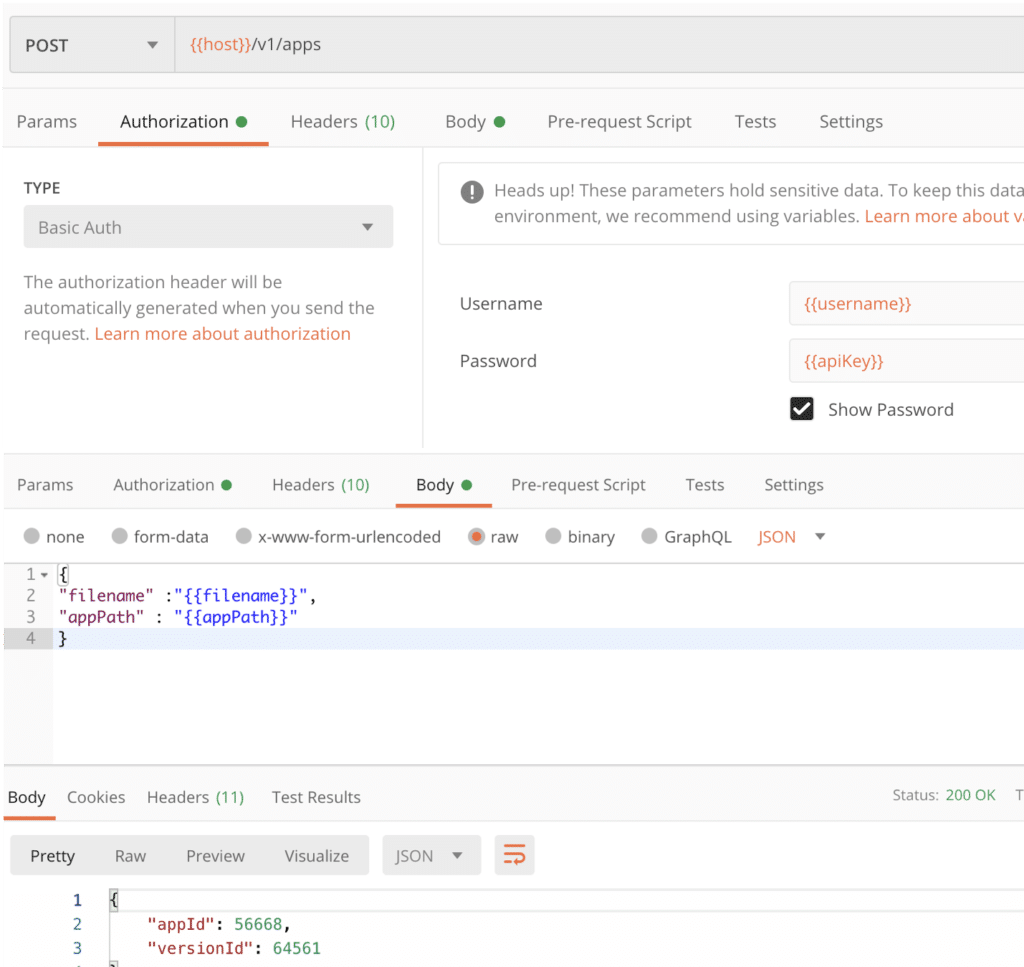Click line number 4 in the request editor gutter
The width and height of the screenshot is (1024, 967).
pyautogui.click(x=31, y=638)
